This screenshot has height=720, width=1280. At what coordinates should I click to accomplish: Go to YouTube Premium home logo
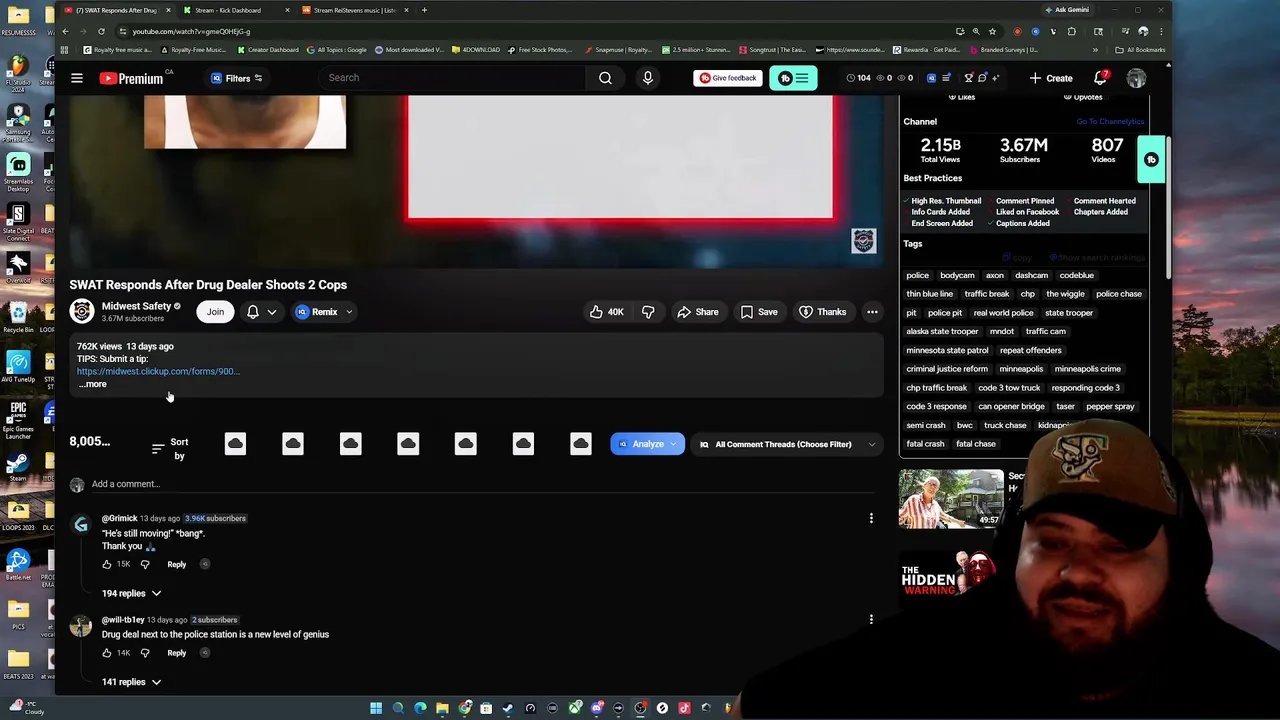pos(131,78)
